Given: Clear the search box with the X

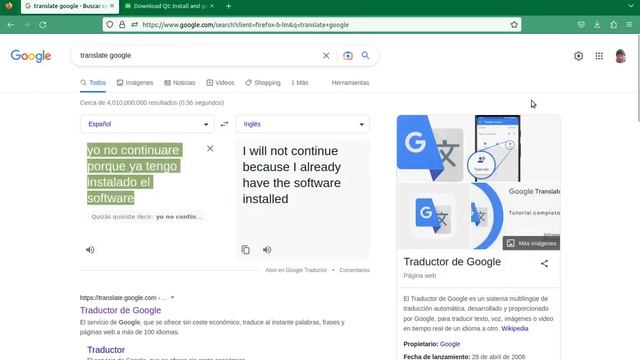Looking at the screenshot, I should [326, 56].
